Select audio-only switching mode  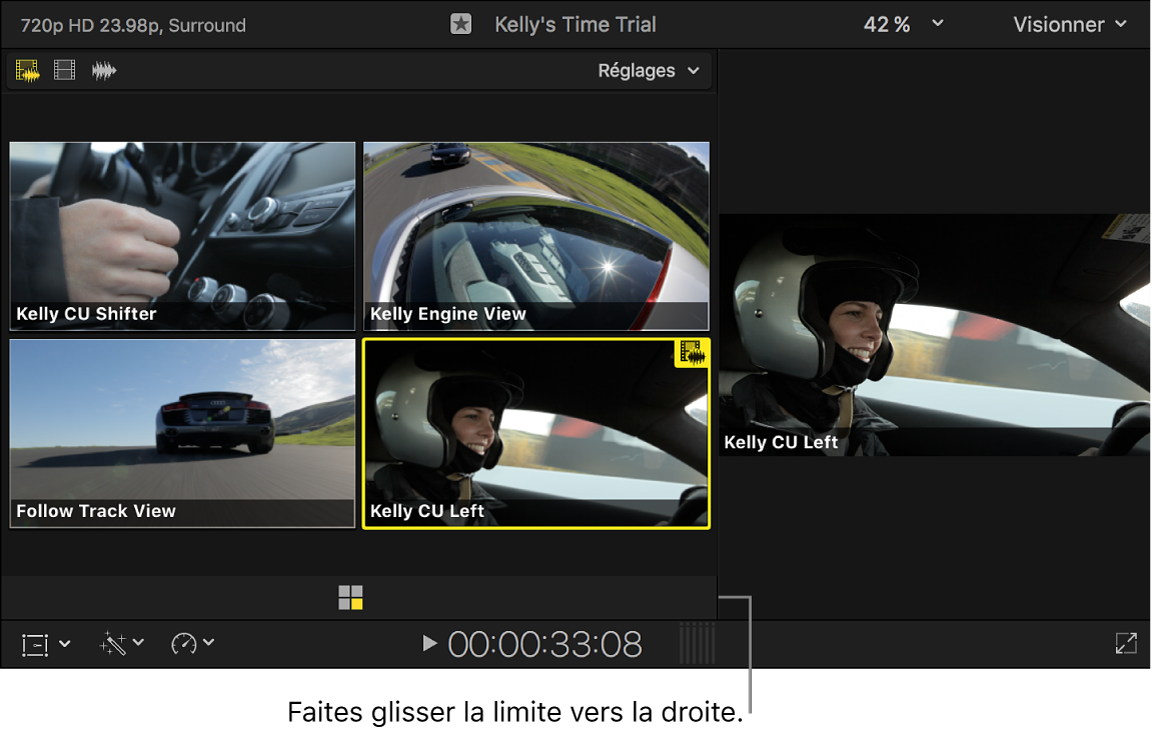pos(103,70)
